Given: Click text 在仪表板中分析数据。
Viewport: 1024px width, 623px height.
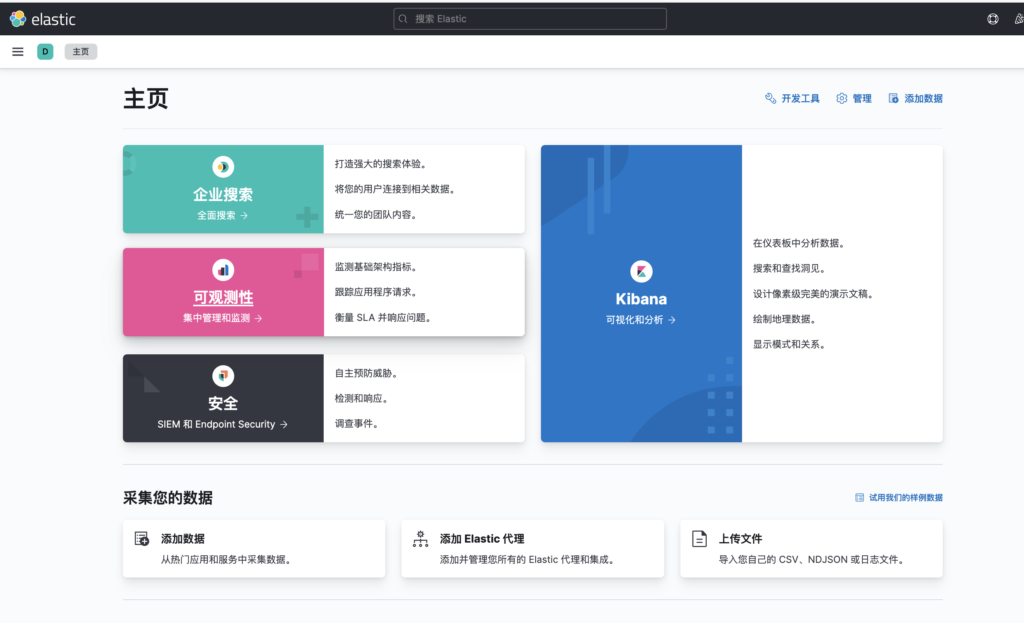Looking at the screenshot, I should 800,244.
